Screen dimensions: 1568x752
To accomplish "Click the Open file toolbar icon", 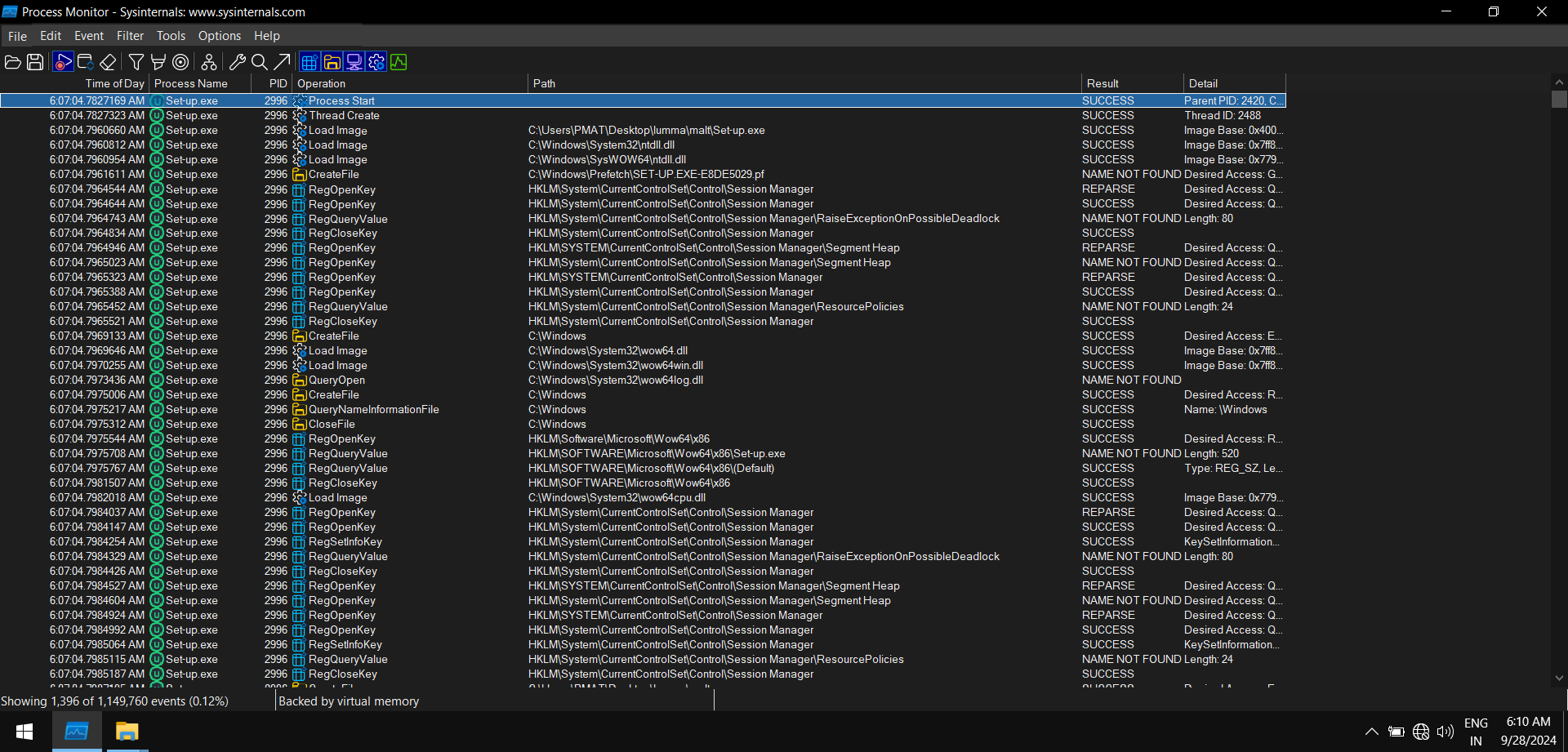I will click(13, 62).
